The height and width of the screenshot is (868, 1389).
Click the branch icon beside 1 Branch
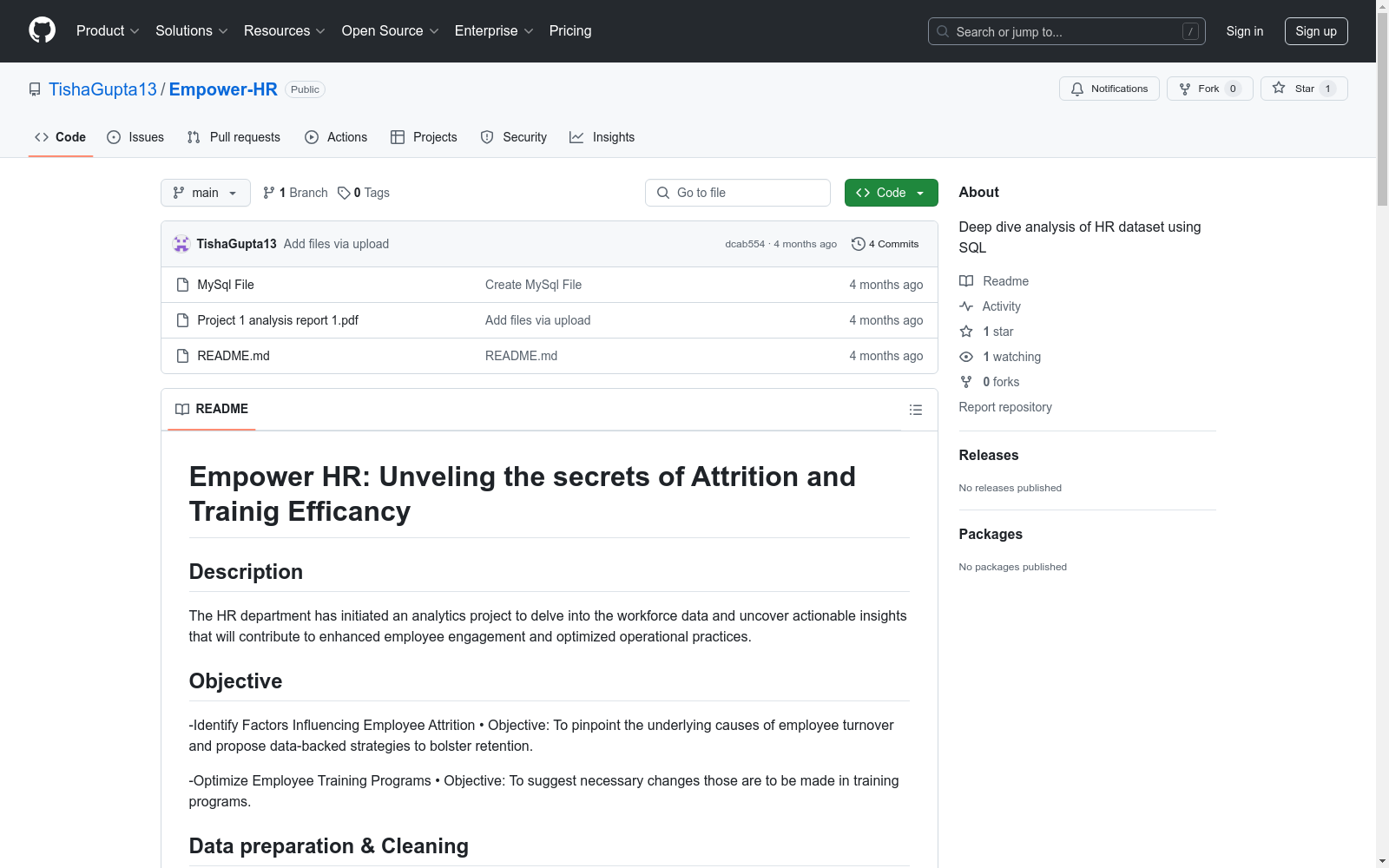[x=269, y=193]
